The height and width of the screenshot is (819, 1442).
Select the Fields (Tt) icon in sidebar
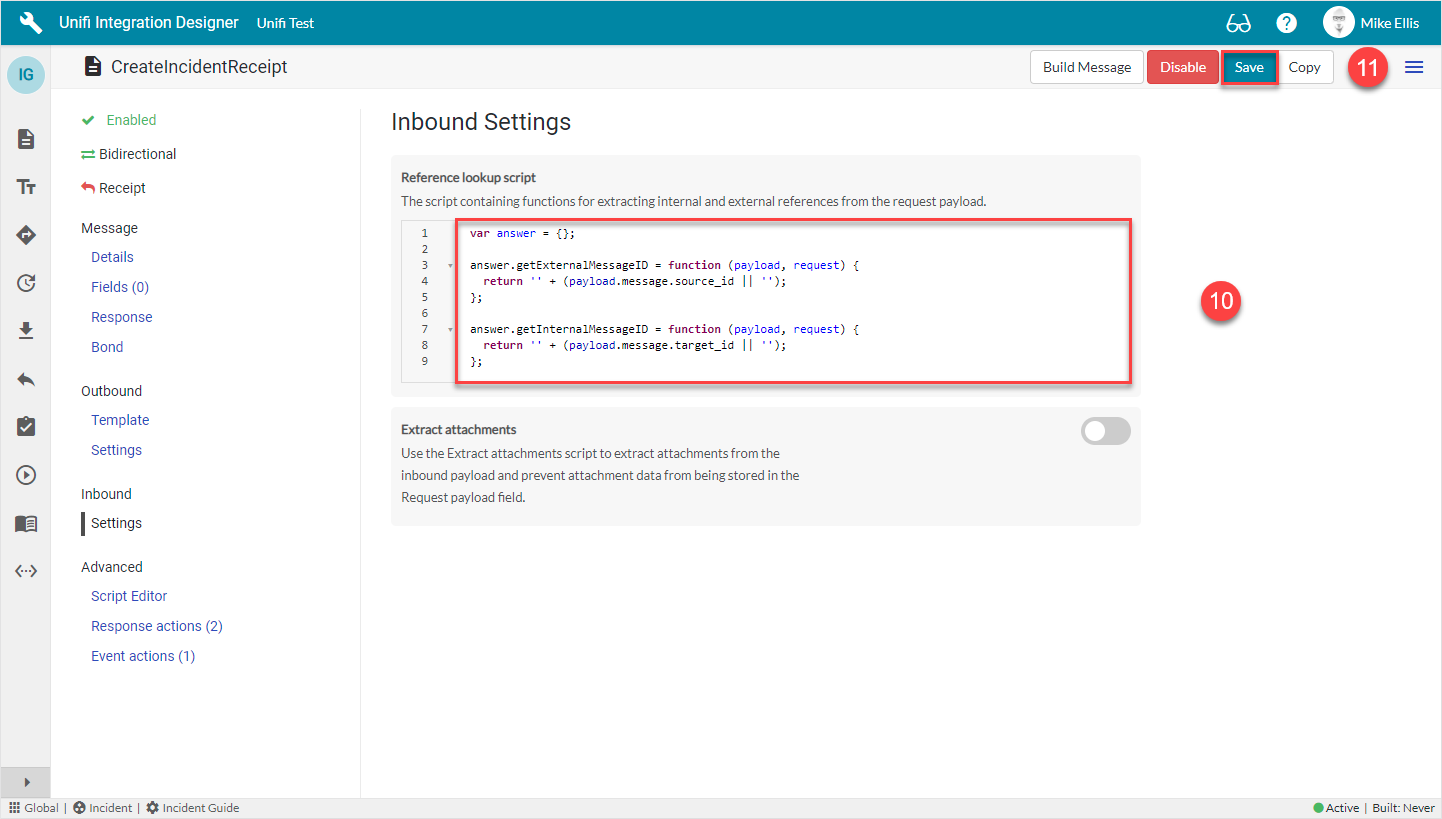[25, 186]
